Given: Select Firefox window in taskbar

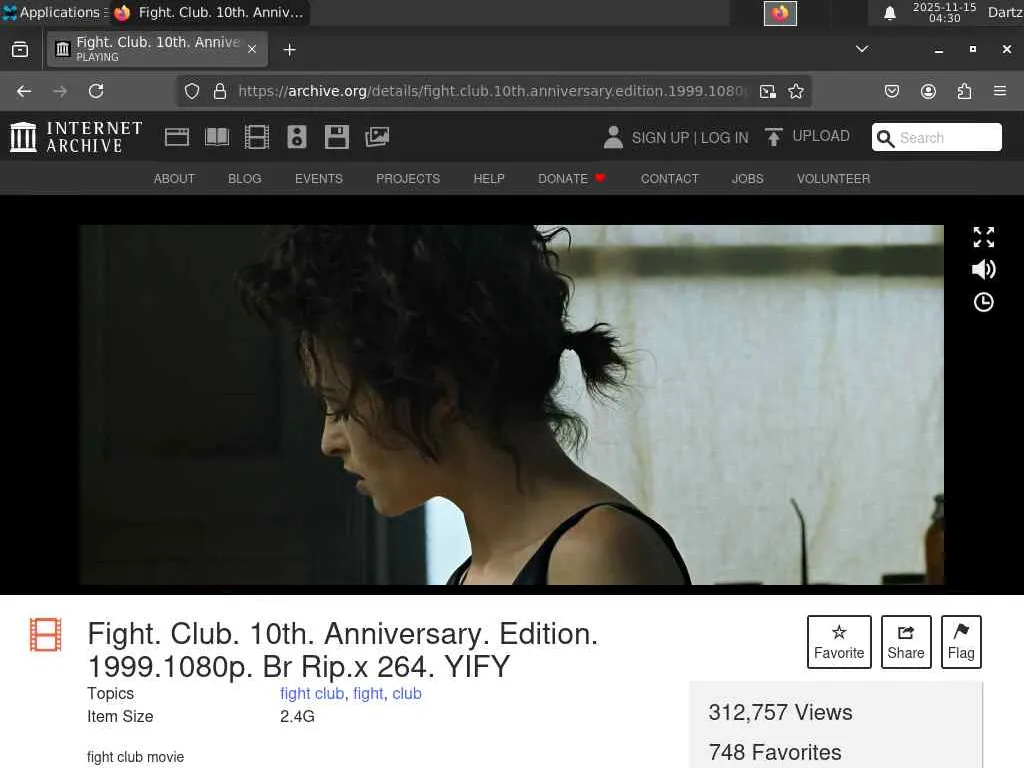Looking at the screenshot, I should coord(209,12).
